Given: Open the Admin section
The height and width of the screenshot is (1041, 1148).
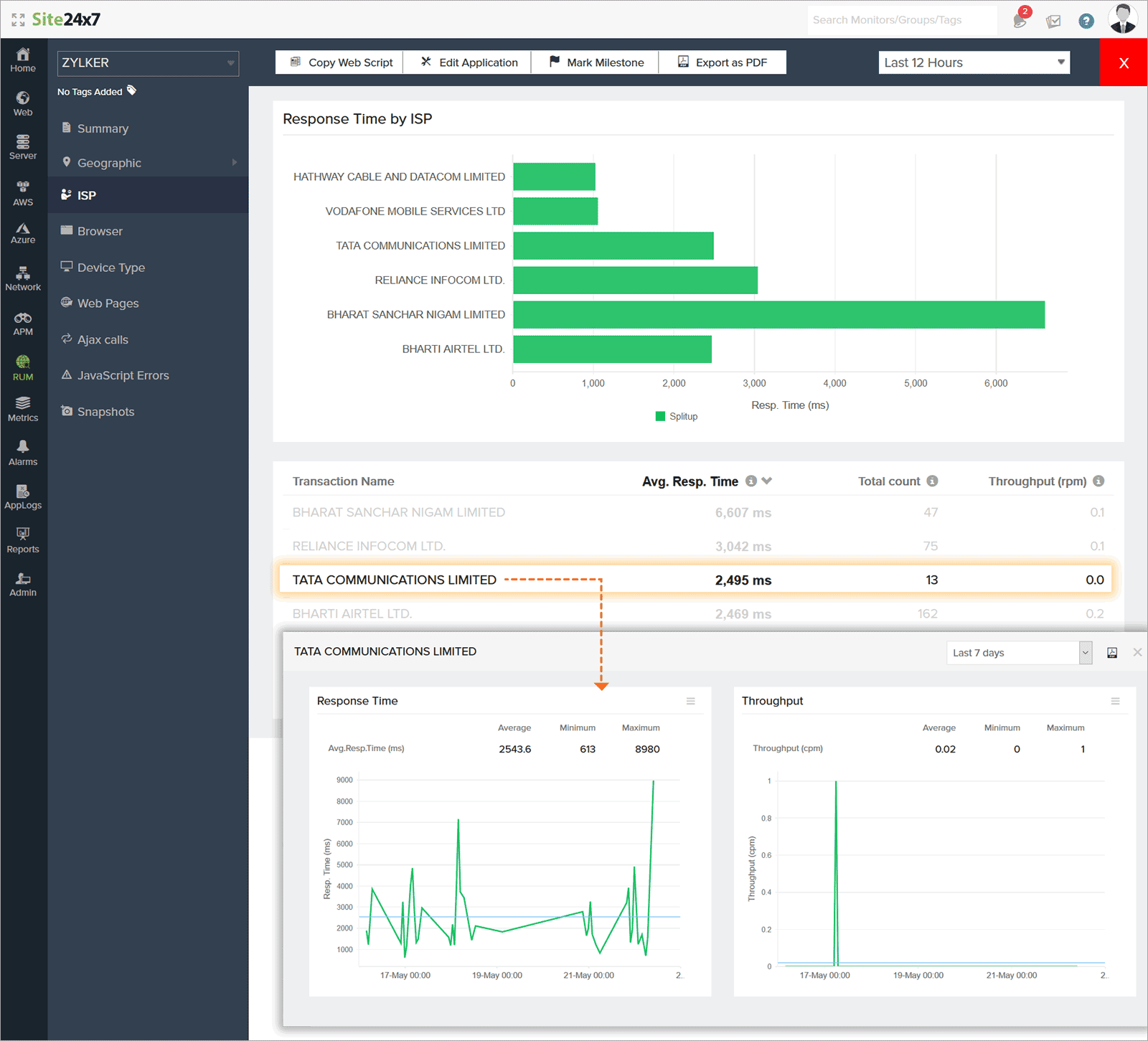Looking at the screenshot, I should click(23, 585).
